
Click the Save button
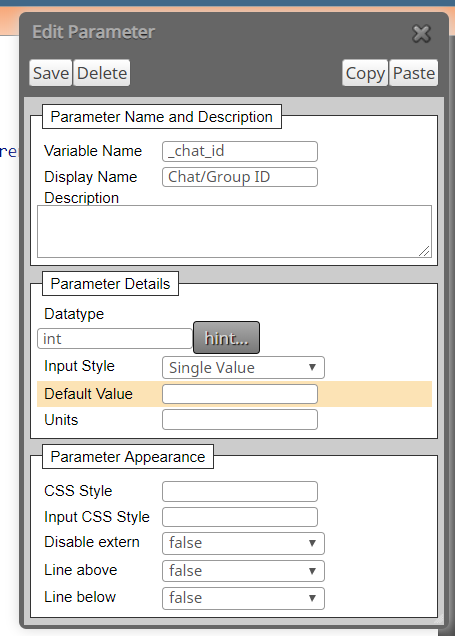click(51, 73)
